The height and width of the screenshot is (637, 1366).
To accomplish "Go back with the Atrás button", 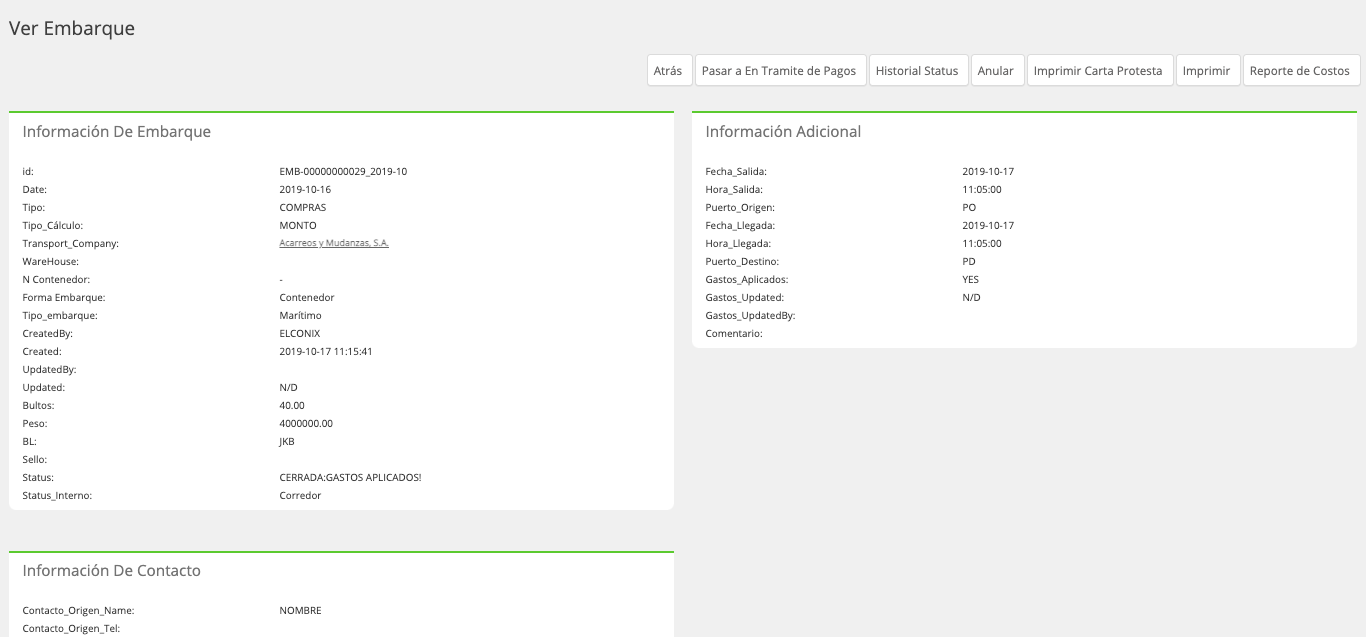I will point(669,71).
